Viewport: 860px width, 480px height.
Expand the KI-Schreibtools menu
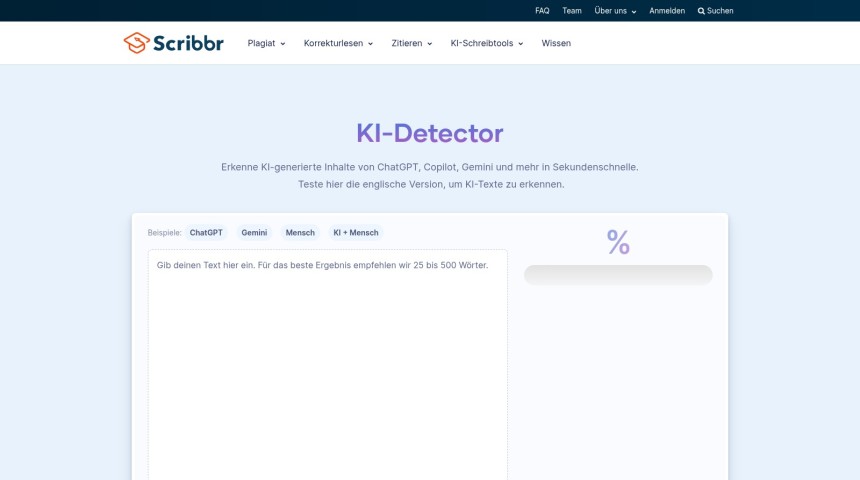[x=486, y=43]
